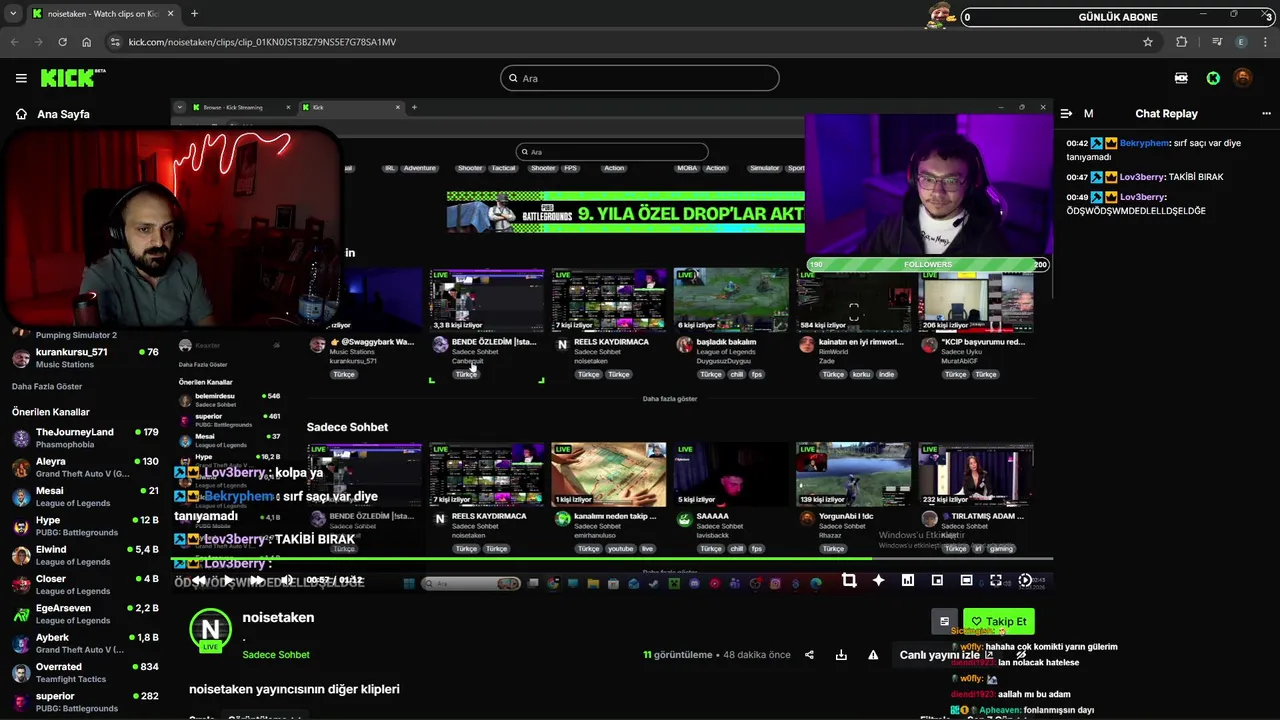Collapse the Chat Replay panel
The height and width of the screenshot is (720, 1280).
tap(1066, 114)
